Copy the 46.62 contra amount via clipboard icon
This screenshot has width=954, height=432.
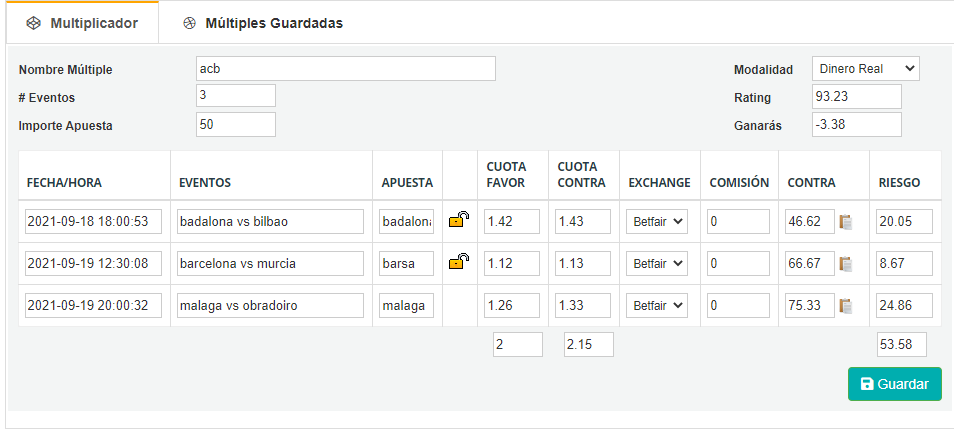[x=845, y=222]
